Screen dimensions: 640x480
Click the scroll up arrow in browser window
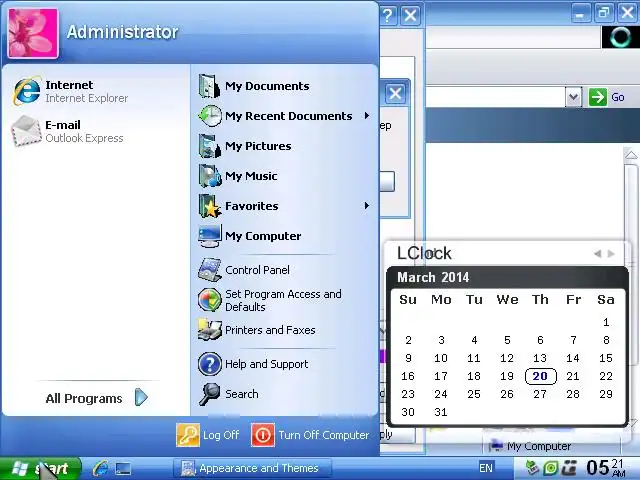[x=631, y=155]
